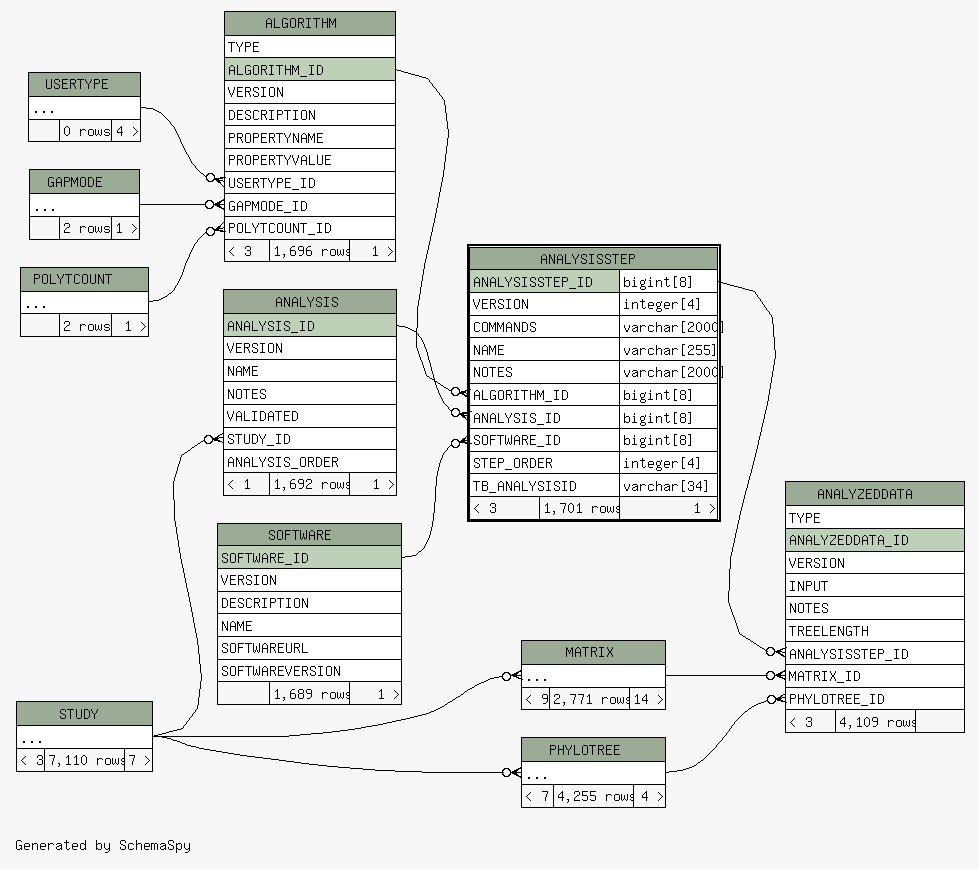979x869 pixels.
Task: Click '1,692 rows' count of ANALYSIS
Action: pyautogui.click(x=310, y=484)
